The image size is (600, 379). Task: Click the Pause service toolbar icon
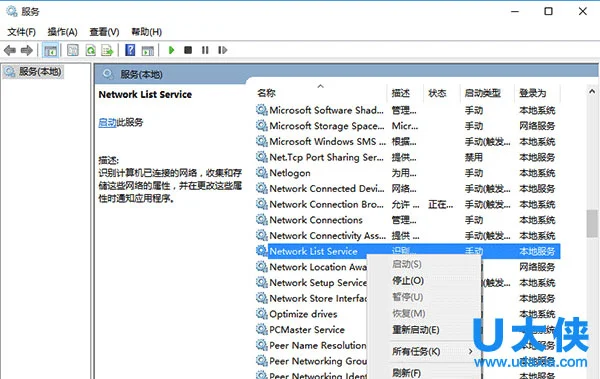[205, 50]
